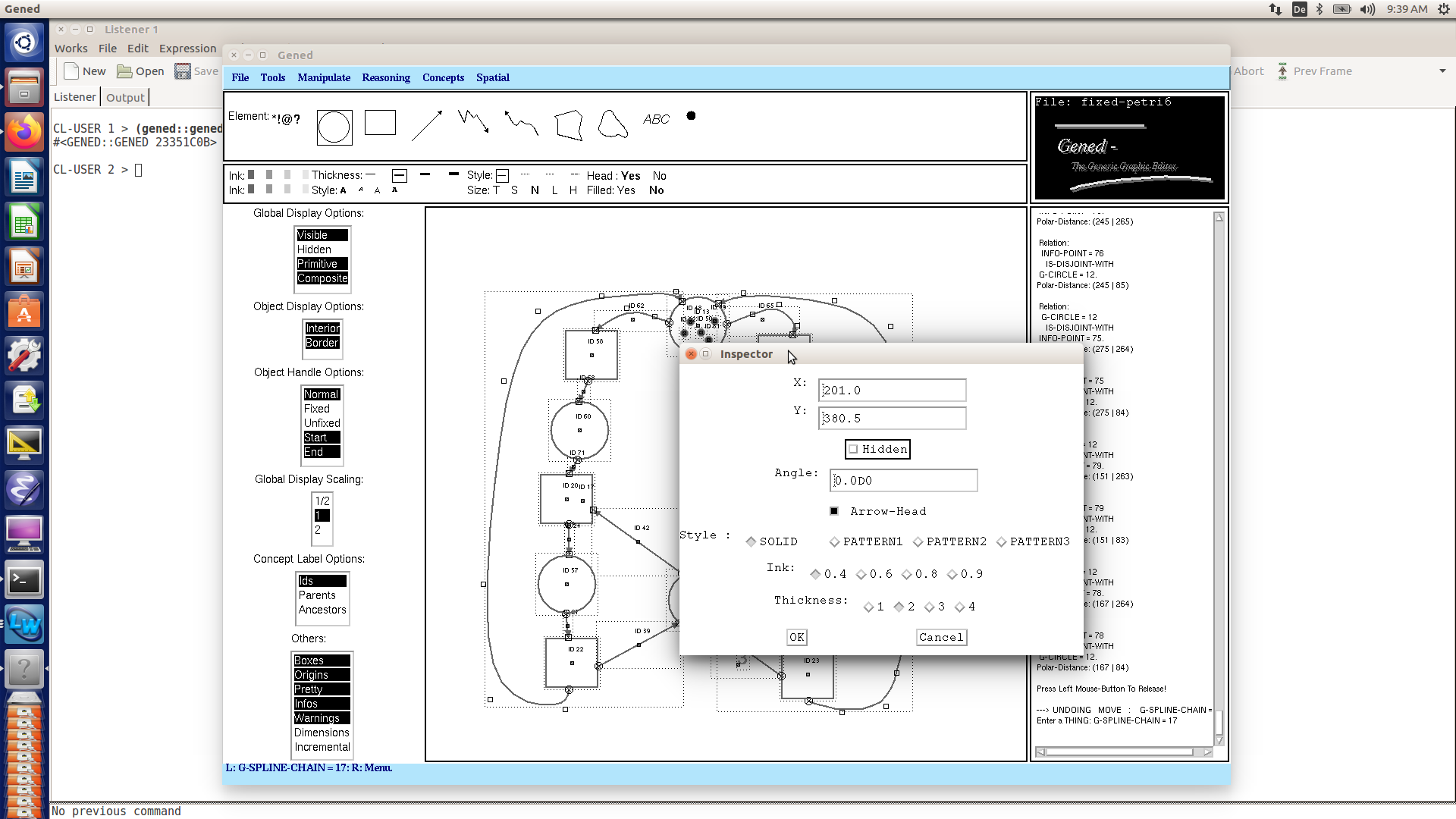This screenshot has width=1456, height=819.
Task: Choose the polygon element tool
Action: pyautogui.click(x=569, y=125)
